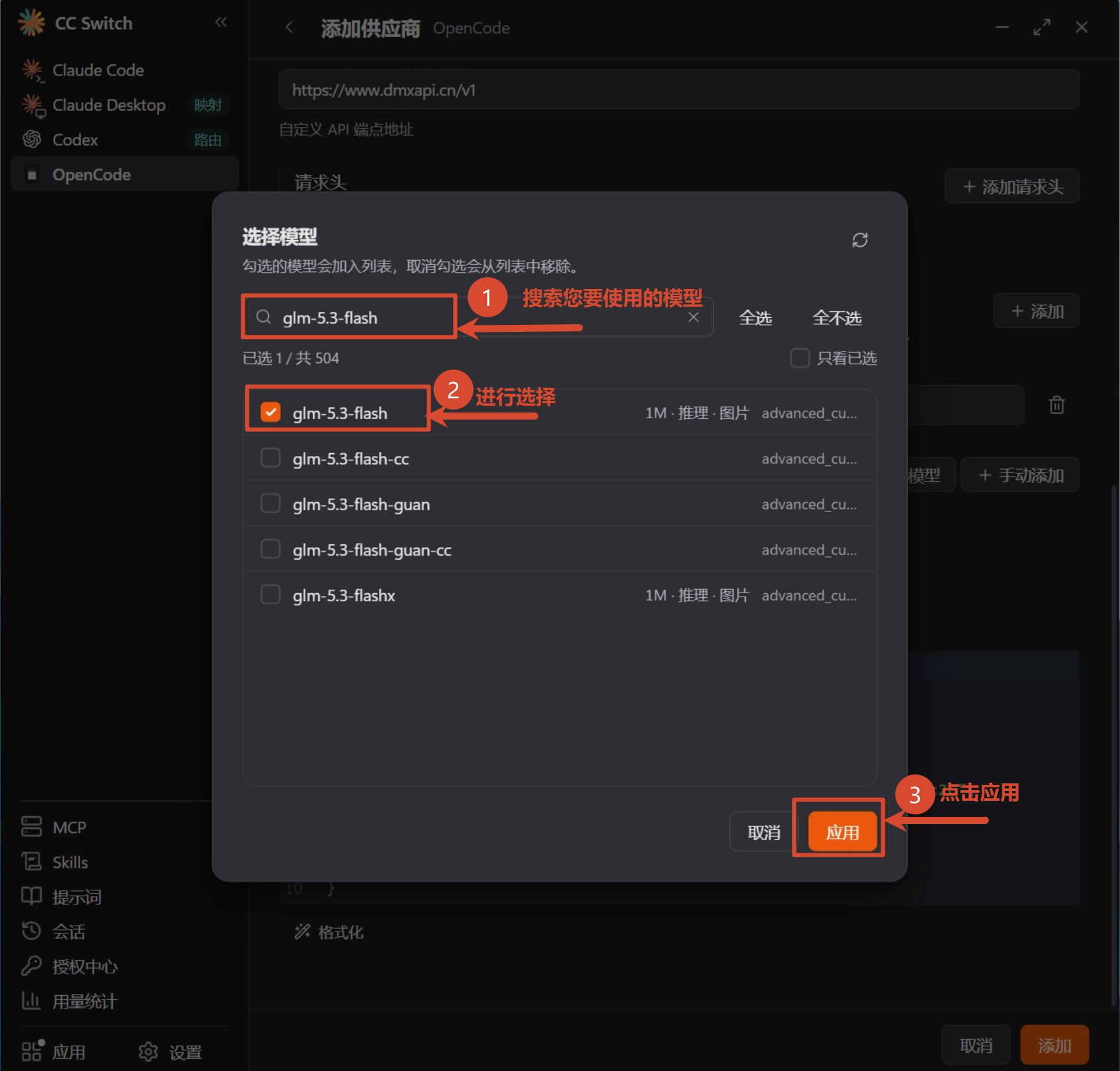Click the API endpoint URL field

point(679,89)
